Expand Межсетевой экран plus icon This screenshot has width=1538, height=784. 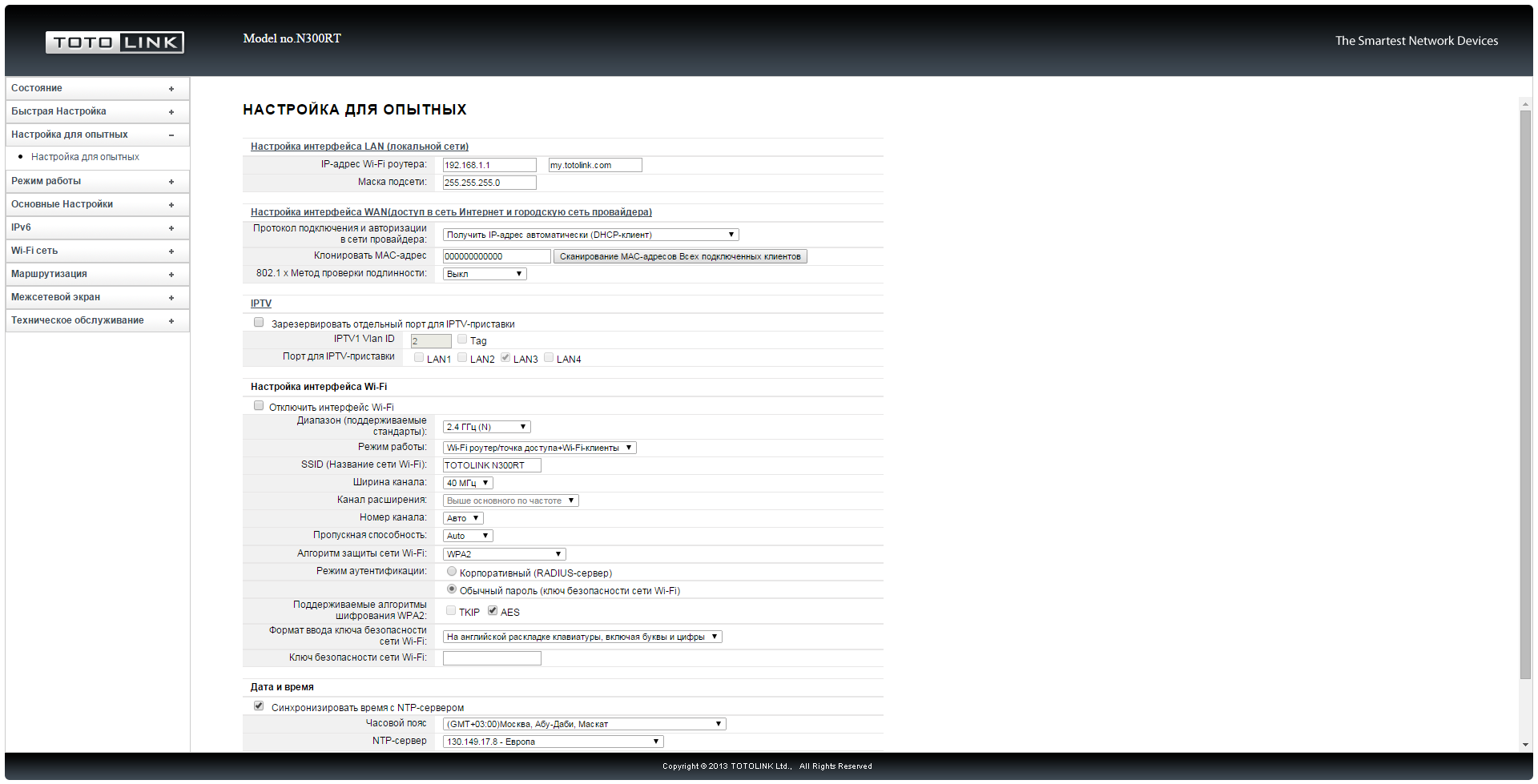171,298
